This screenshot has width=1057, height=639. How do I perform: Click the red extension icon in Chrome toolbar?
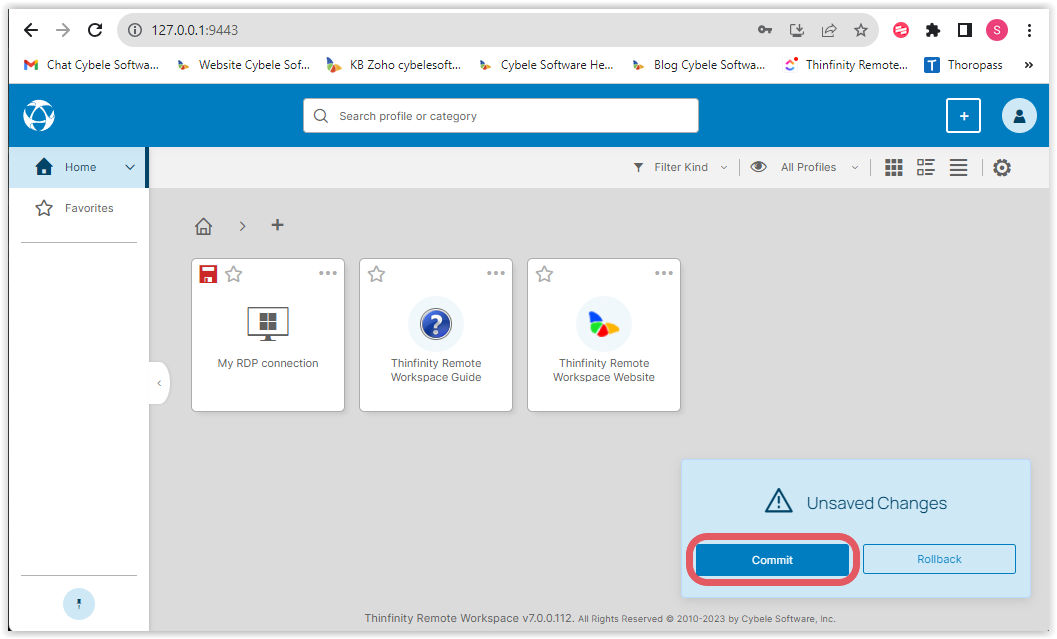(x=901, y=30)
